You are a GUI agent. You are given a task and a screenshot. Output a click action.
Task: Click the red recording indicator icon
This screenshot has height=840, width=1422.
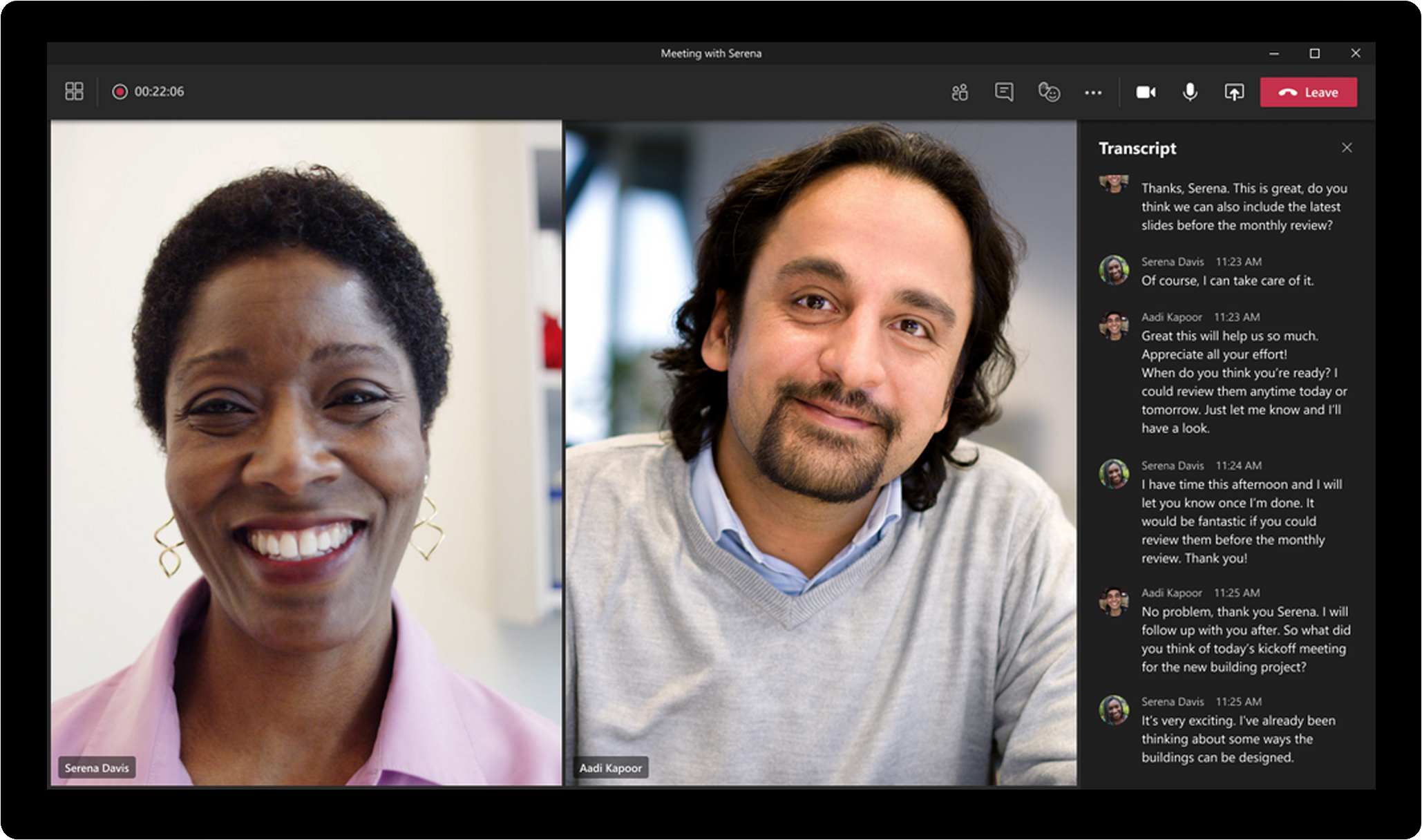(x=120, y=91)
